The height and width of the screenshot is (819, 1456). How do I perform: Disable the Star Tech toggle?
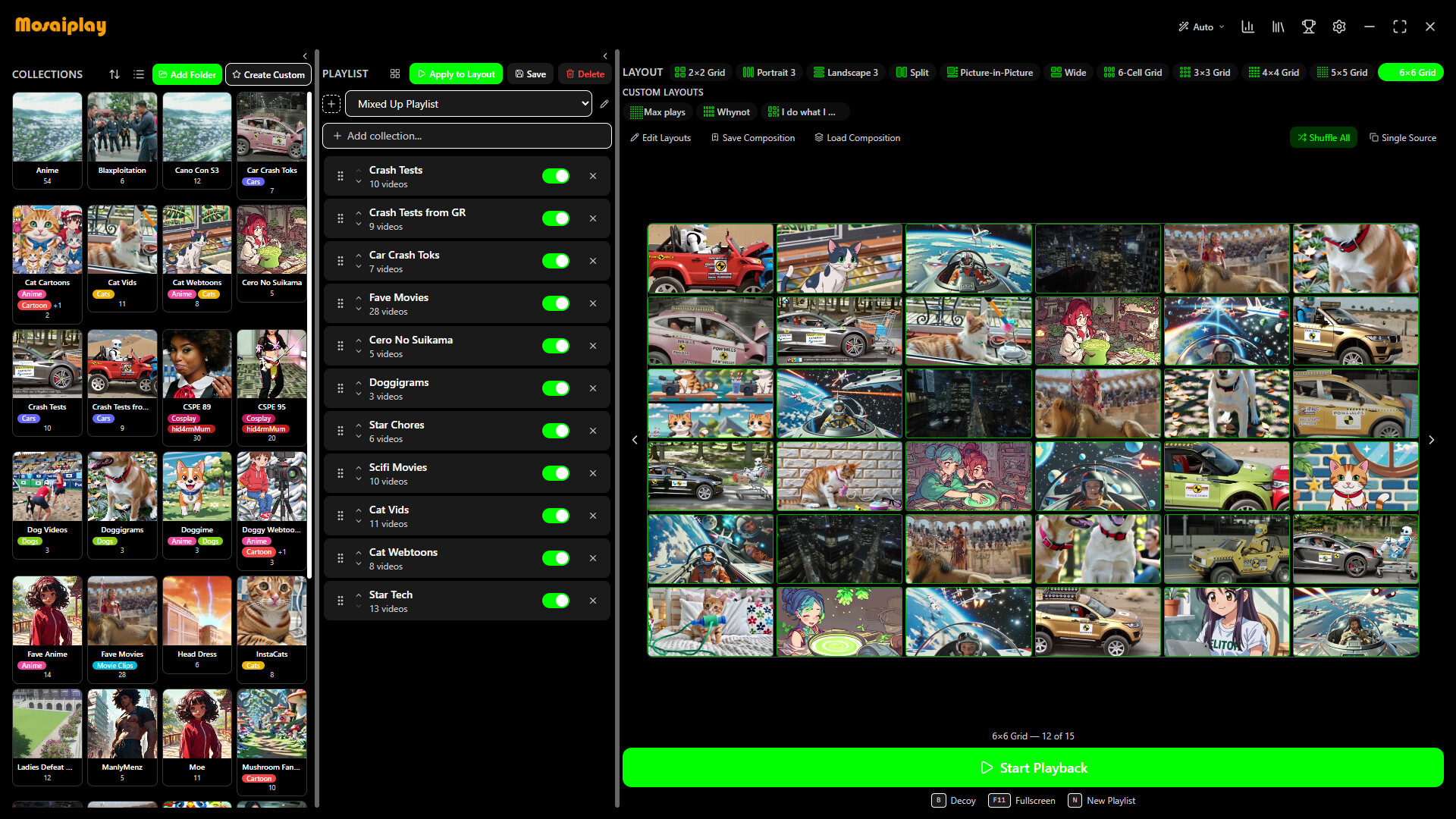556,600
